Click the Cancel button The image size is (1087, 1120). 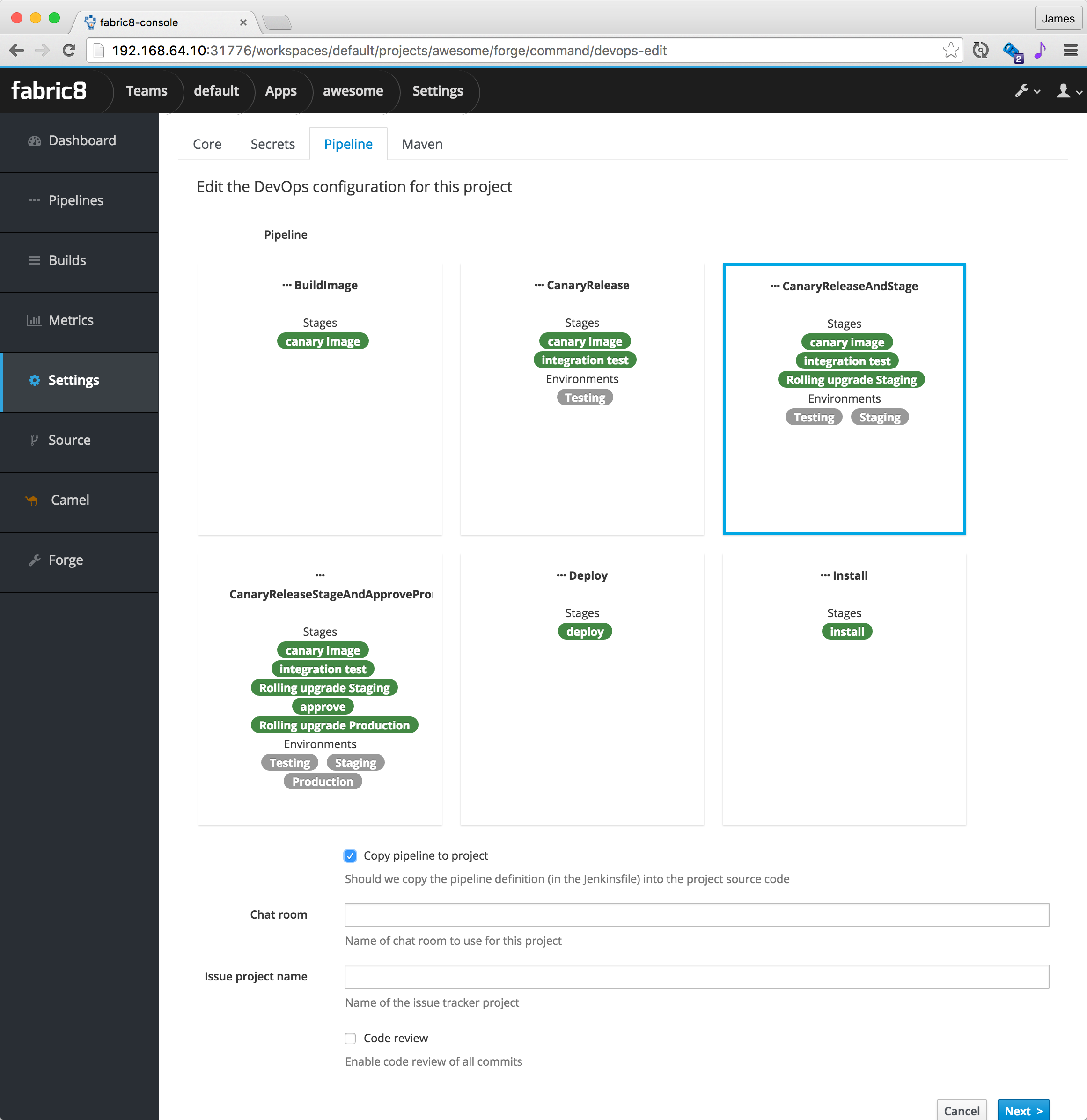(962, 1110)
